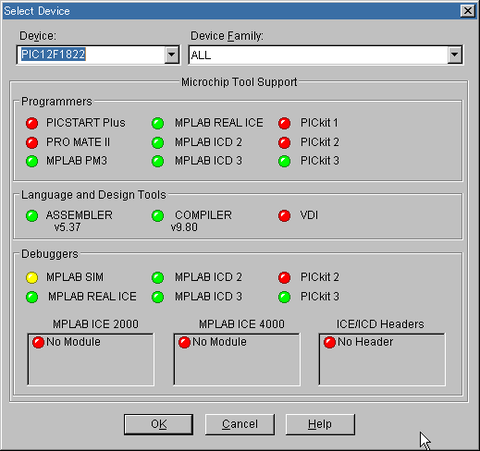This screenshot has width=480, height=451.
Task: Open Help for device selection
Action: 320,424
